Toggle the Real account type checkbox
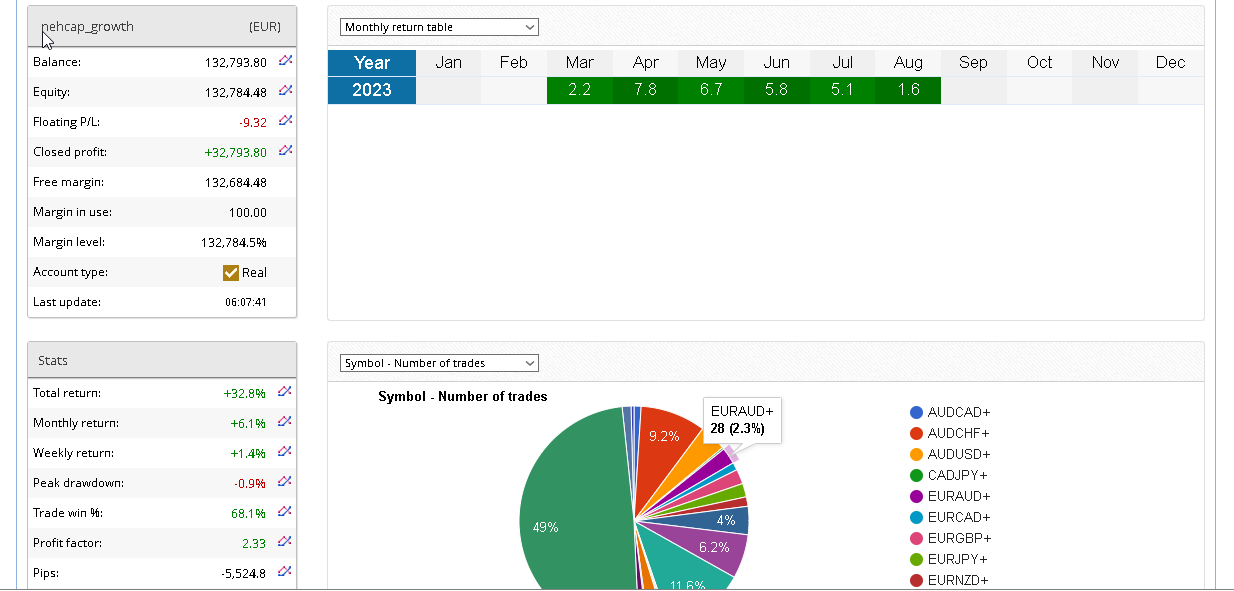The height and width of the screenshot is (591, 1234). 231,272
